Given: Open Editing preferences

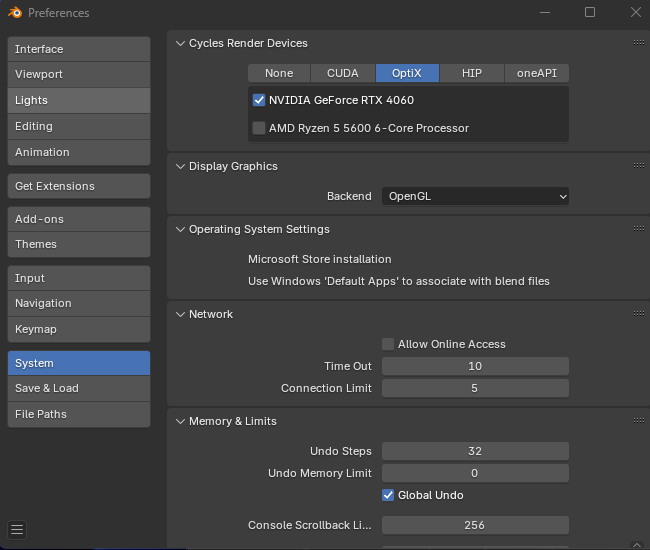Looking at the screenshot, I should pyautogui.click(x=79, y=126).
